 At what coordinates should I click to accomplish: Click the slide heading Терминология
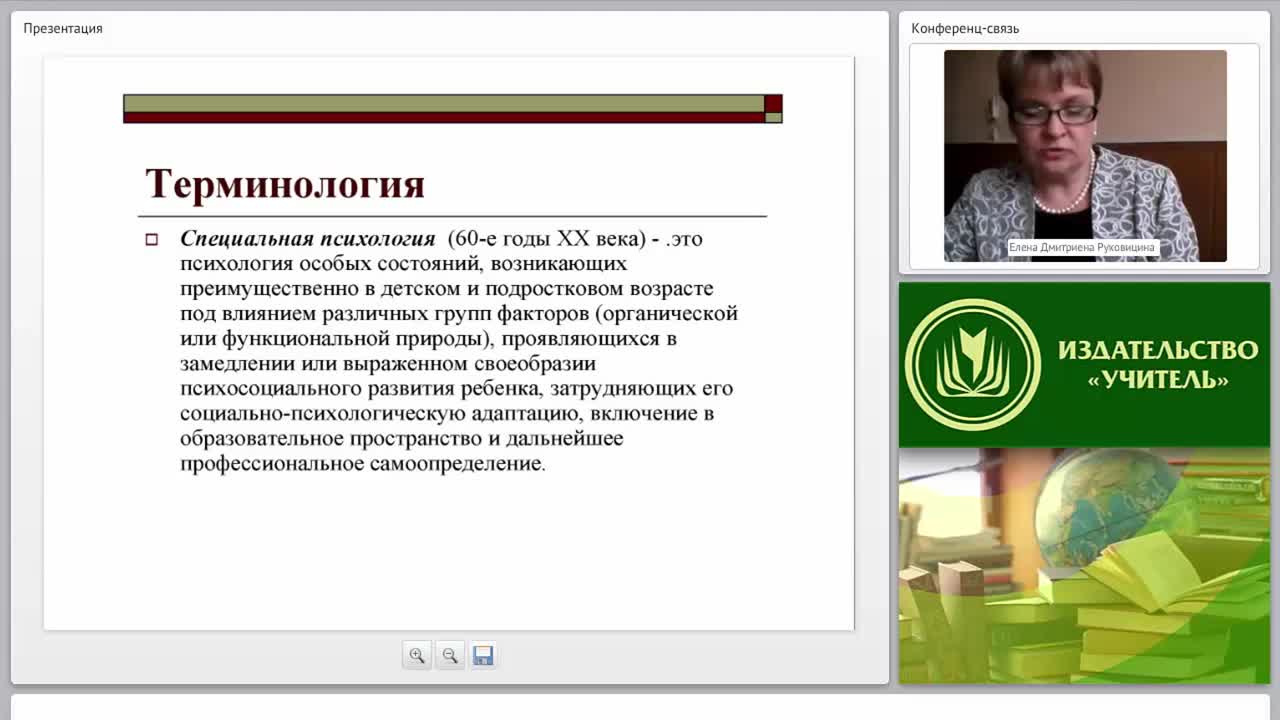285,184
